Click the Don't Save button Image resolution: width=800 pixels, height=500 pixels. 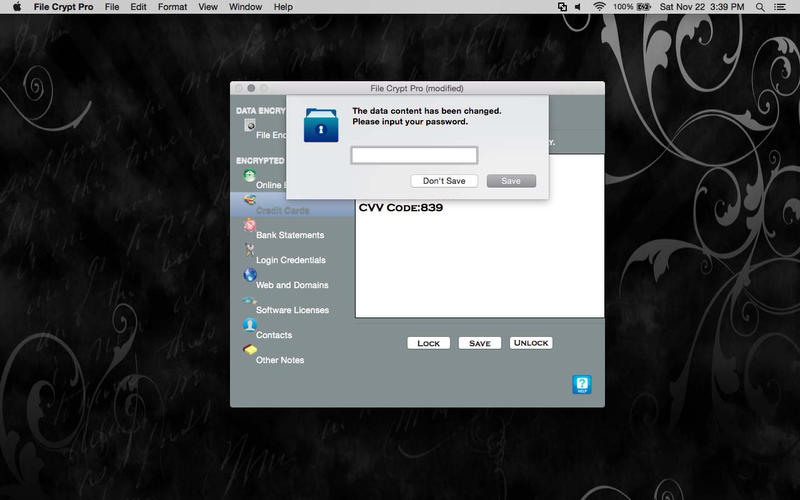point(444,181)
